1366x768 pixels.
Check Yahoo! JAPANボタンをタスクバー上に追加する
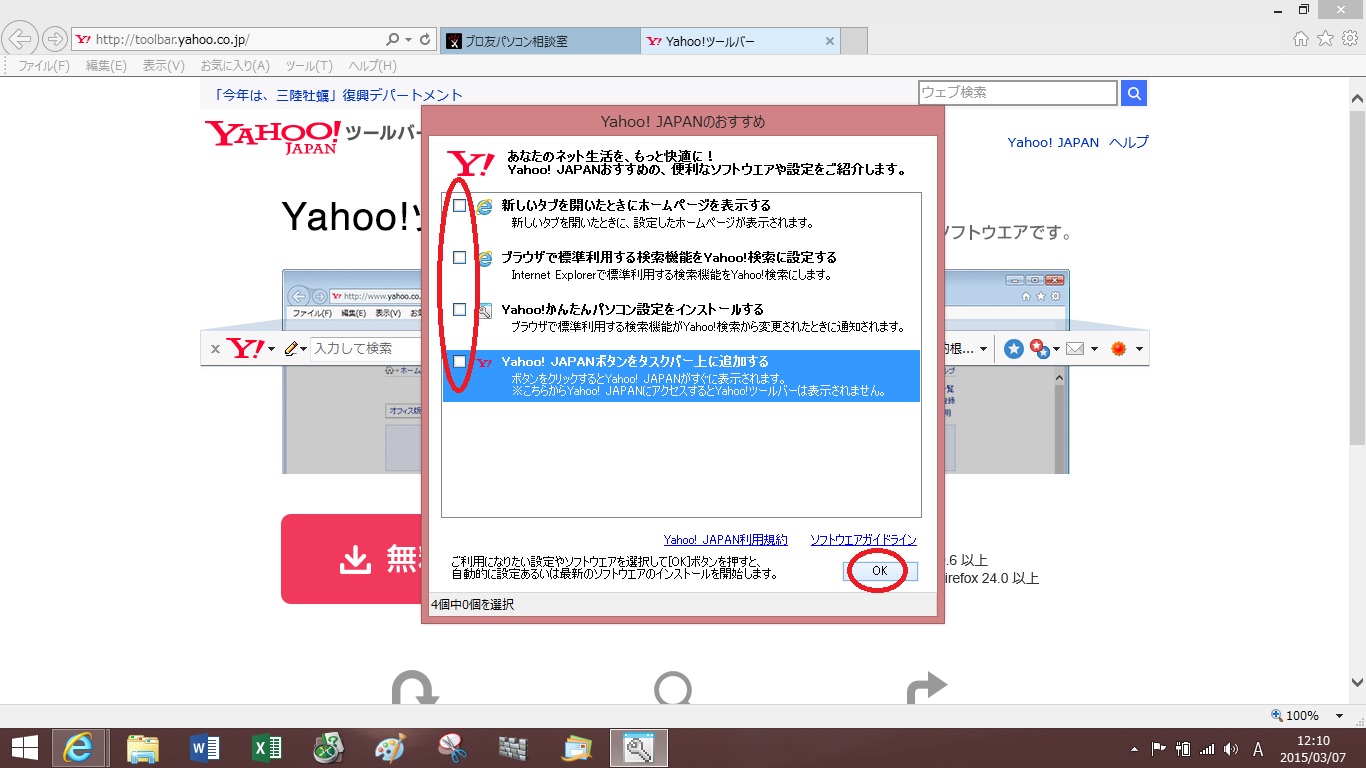coord(459,362)
